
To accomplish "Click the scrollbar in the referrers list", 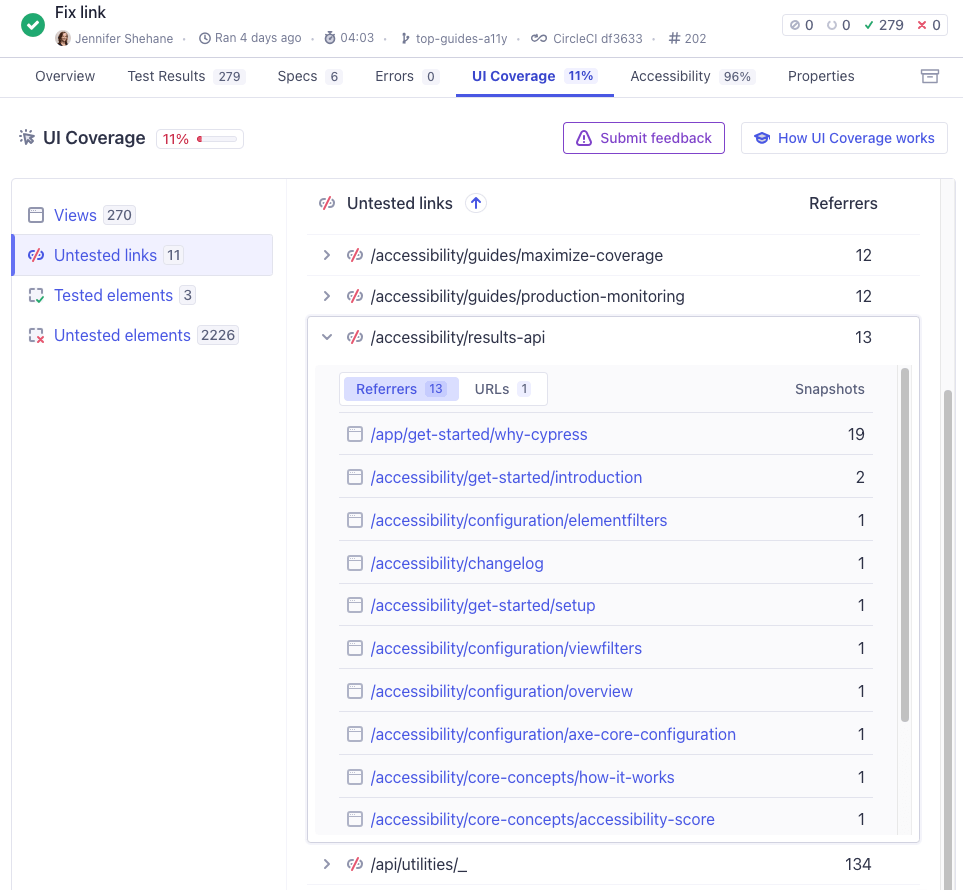I will (x=905, y=550).
